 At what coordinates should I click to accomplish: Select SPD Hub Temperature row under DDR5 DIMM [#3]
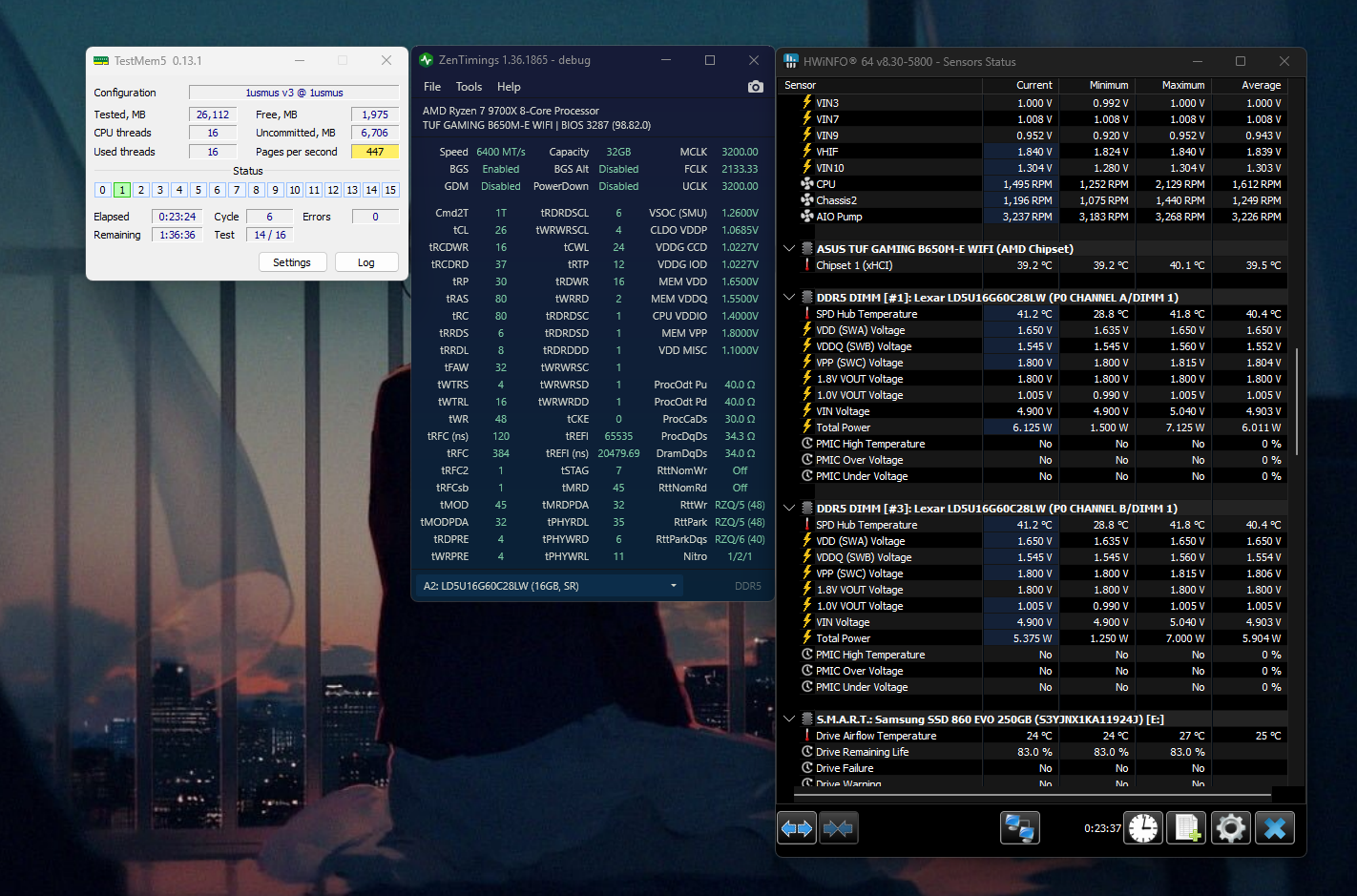click(1033, 525)
